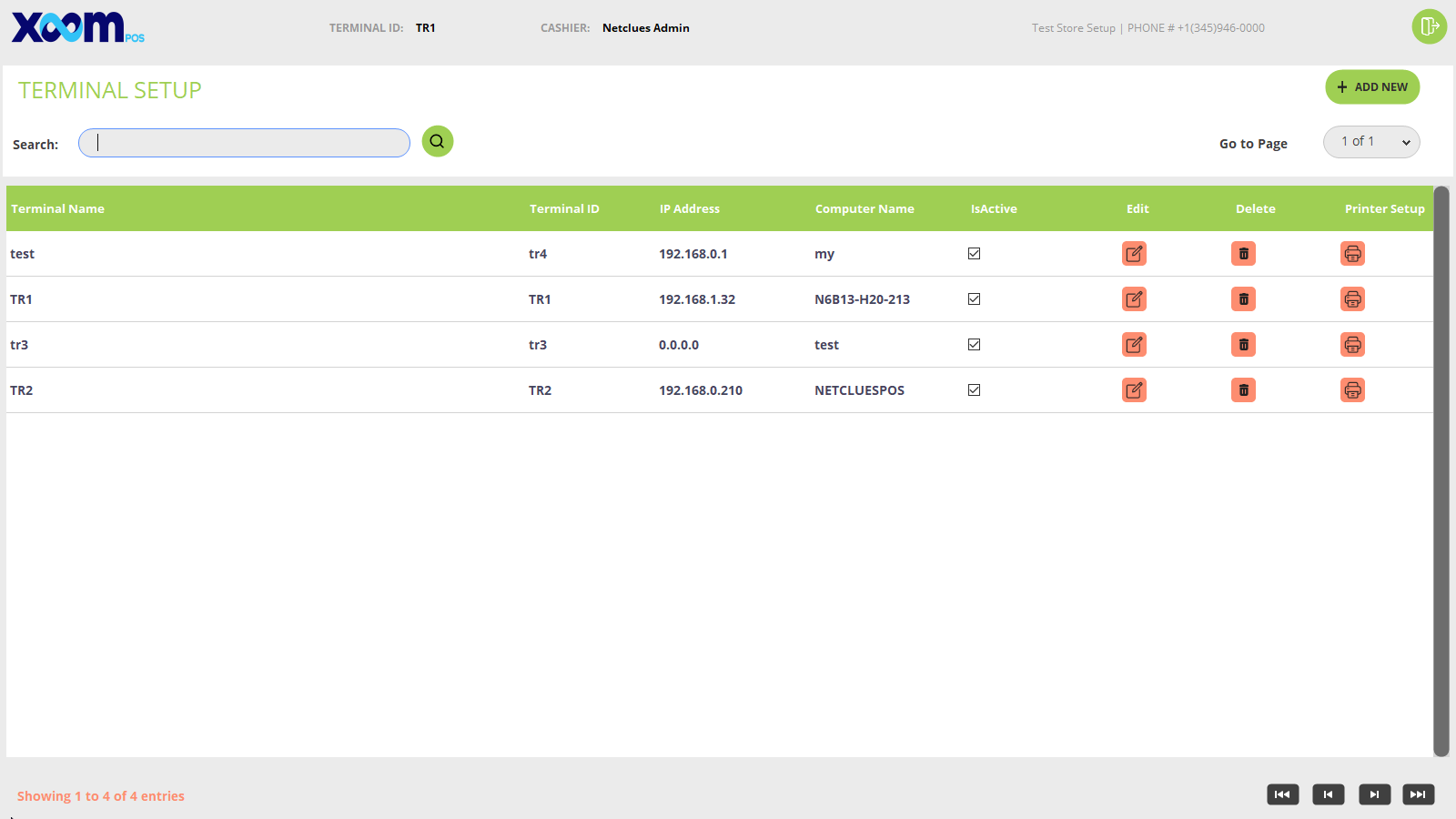Delete the TR2 terminal entry

tap(1243, 390)
